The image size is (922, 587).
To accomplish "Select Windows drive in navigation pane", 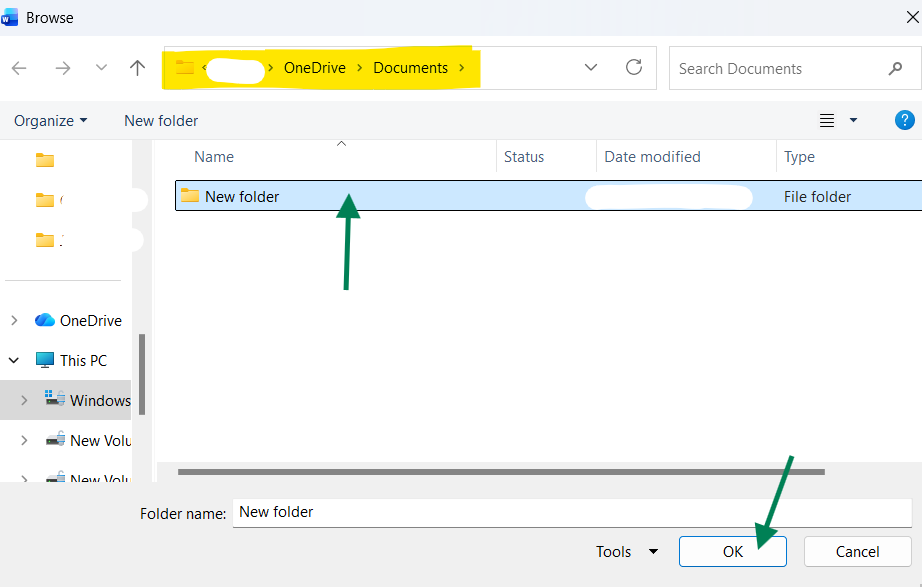I will (100, 401).
